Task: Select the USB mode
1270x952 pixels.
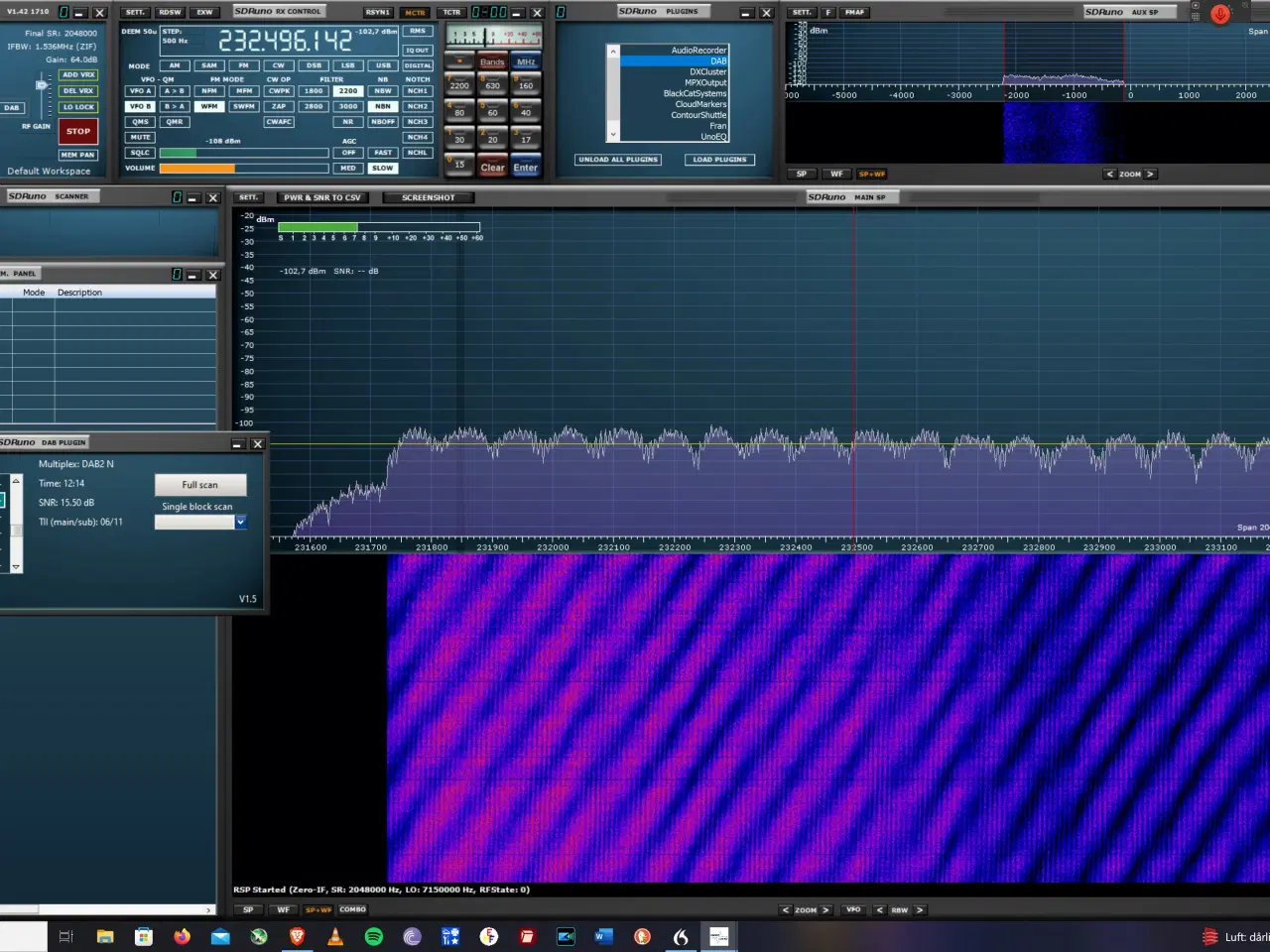Action: point(383,65)
